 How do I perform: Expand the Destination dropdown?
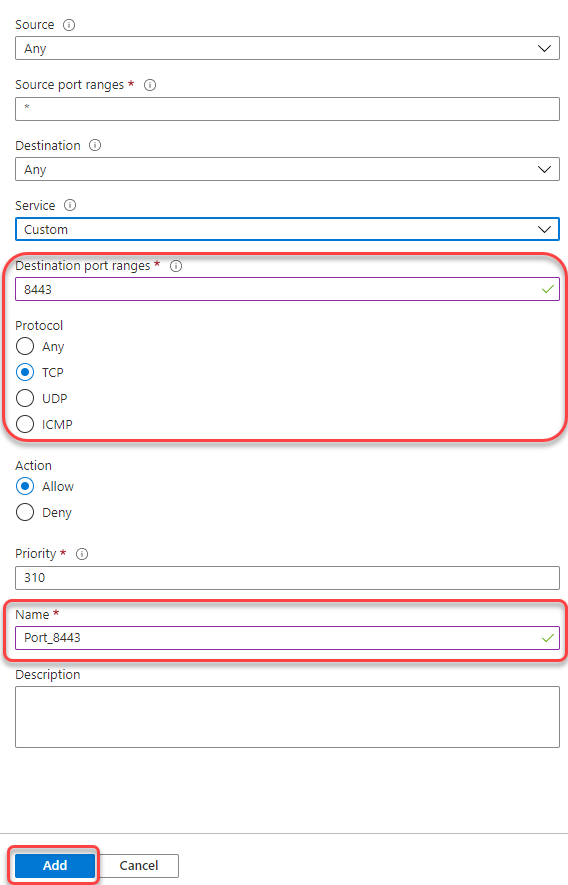[x=287, y=169]
